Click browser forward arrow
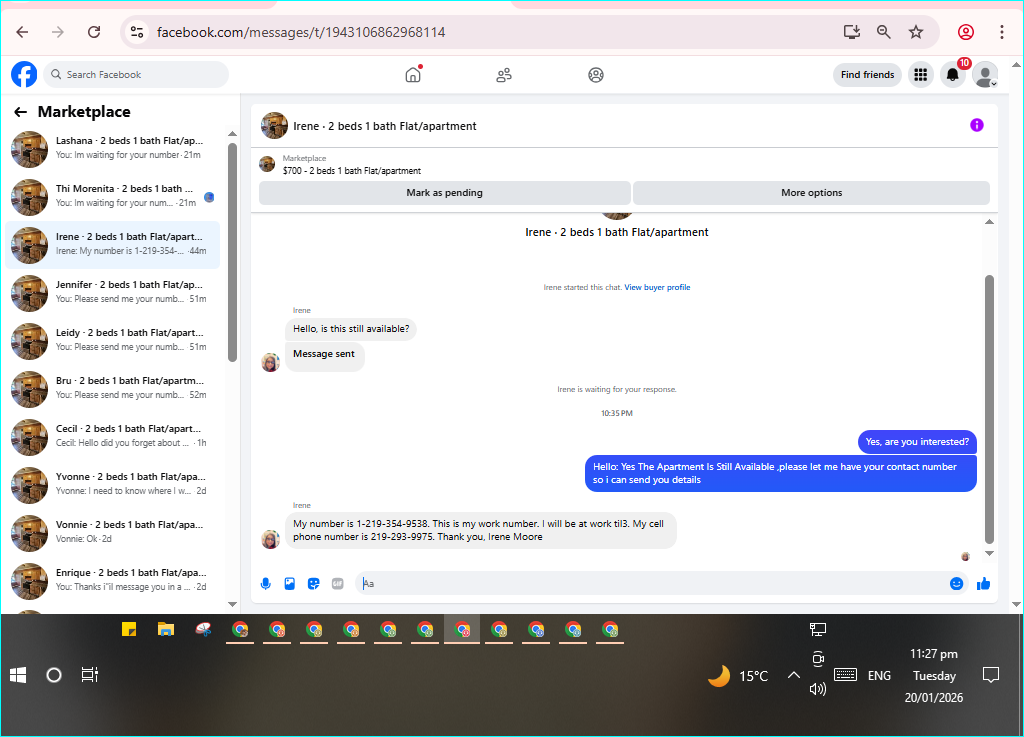 coord(58,32)
